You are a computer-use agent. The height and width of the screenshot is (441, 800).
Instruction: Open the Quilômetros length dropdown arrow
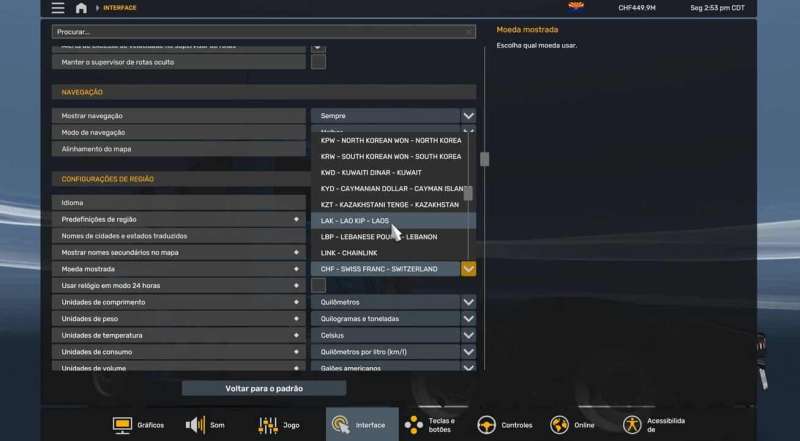[x=468, y=302]
